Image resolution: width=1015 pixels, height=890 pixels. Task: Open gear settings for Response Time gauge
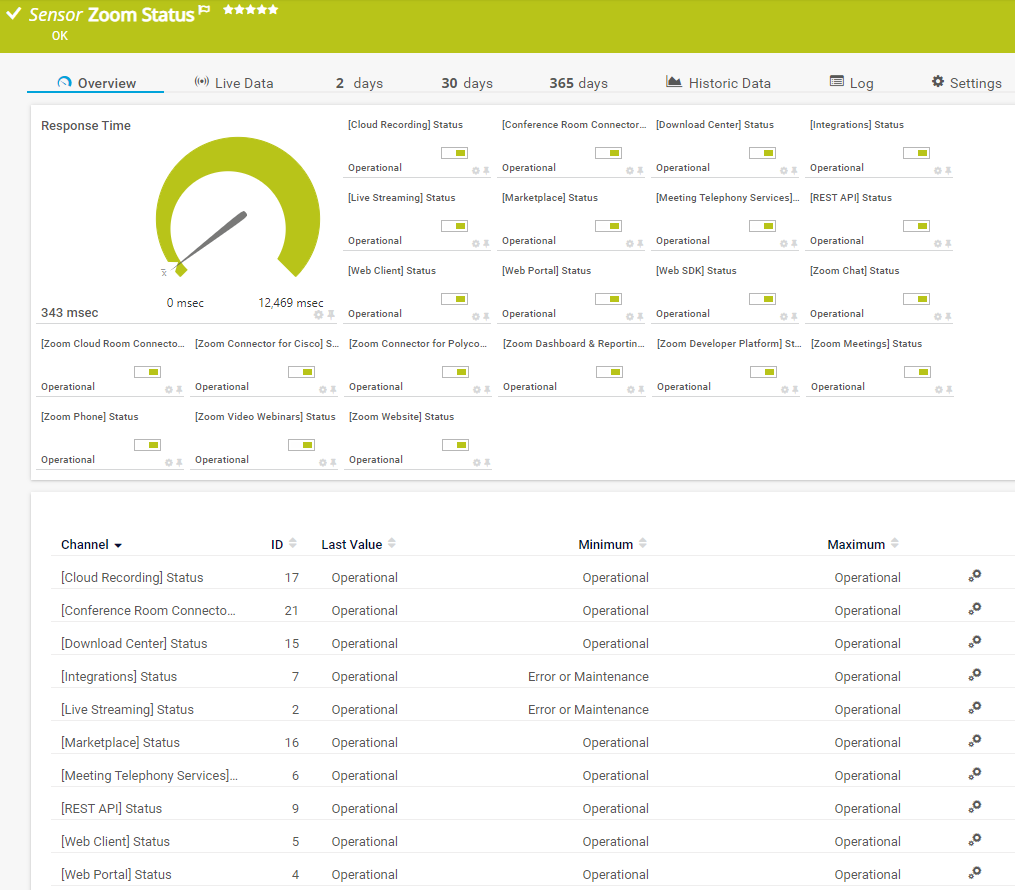tap(319, 315)
